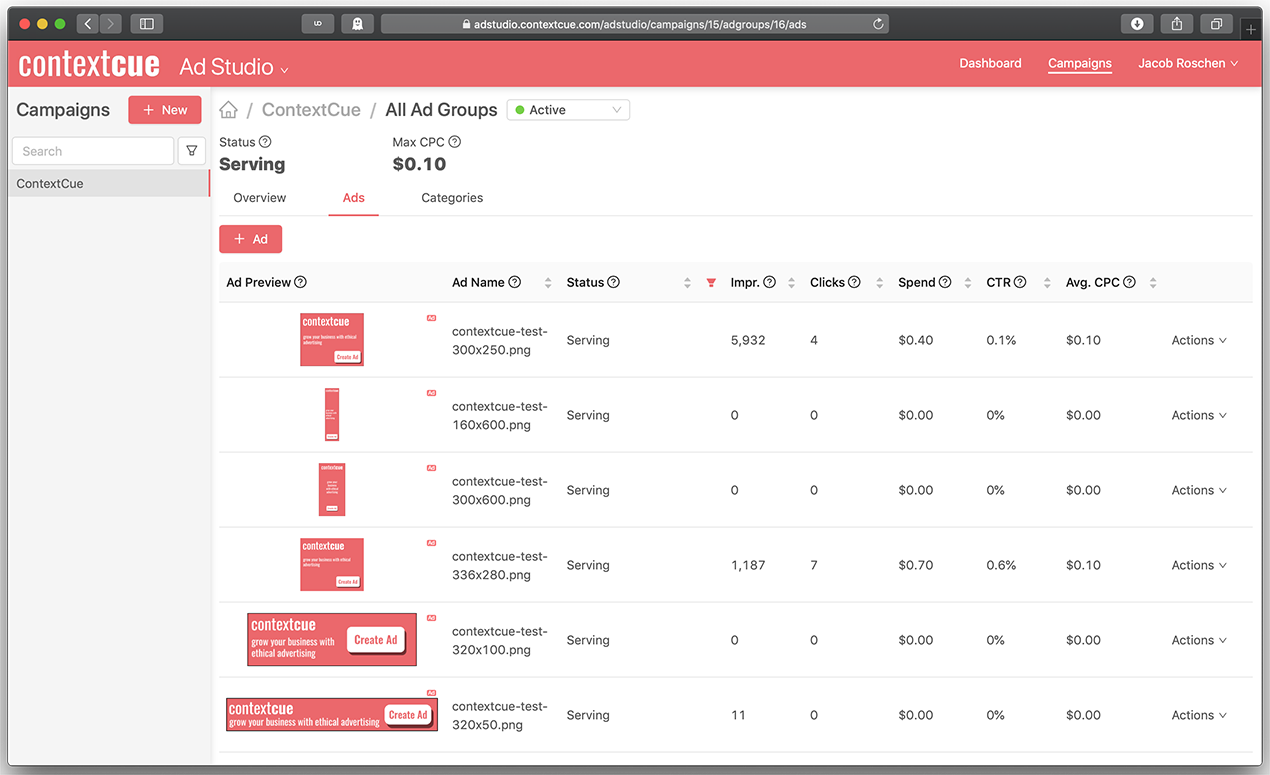
Task: Click the CTR column help icon
Action: (x=1020, y=282)
